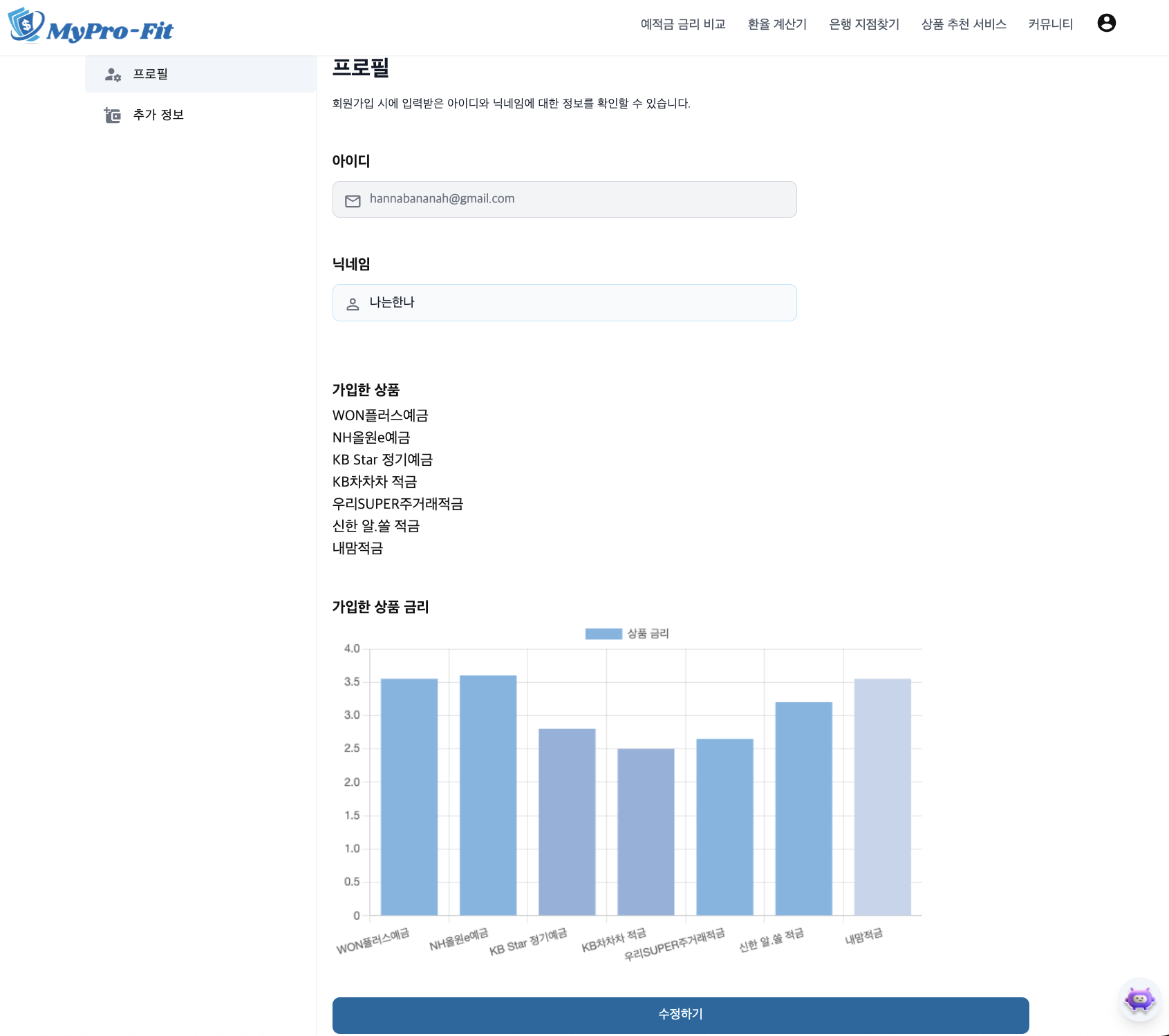Click the 닉네임 label
The width and height of the screenshot is (1169, 1036).
click(351, 264)
